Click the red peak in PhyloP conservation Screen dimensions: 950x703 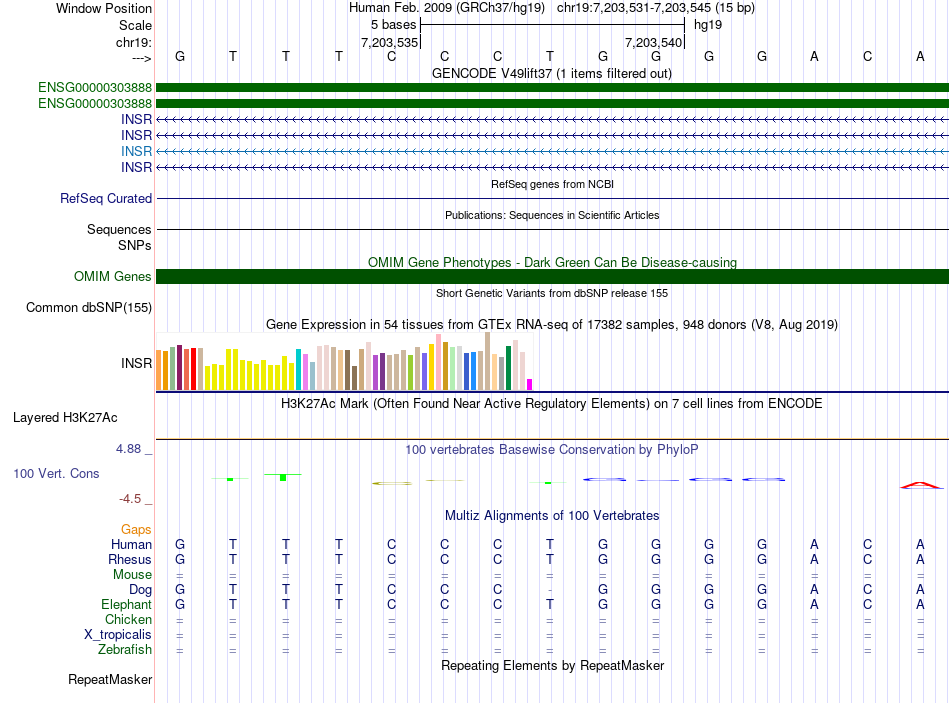(x=919, y=485)
